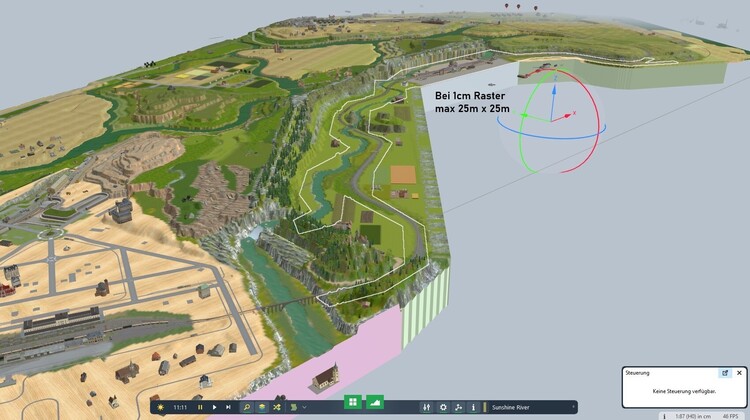
Task: Click the sun time-of-day icon
Action: [x=160, y=408]
